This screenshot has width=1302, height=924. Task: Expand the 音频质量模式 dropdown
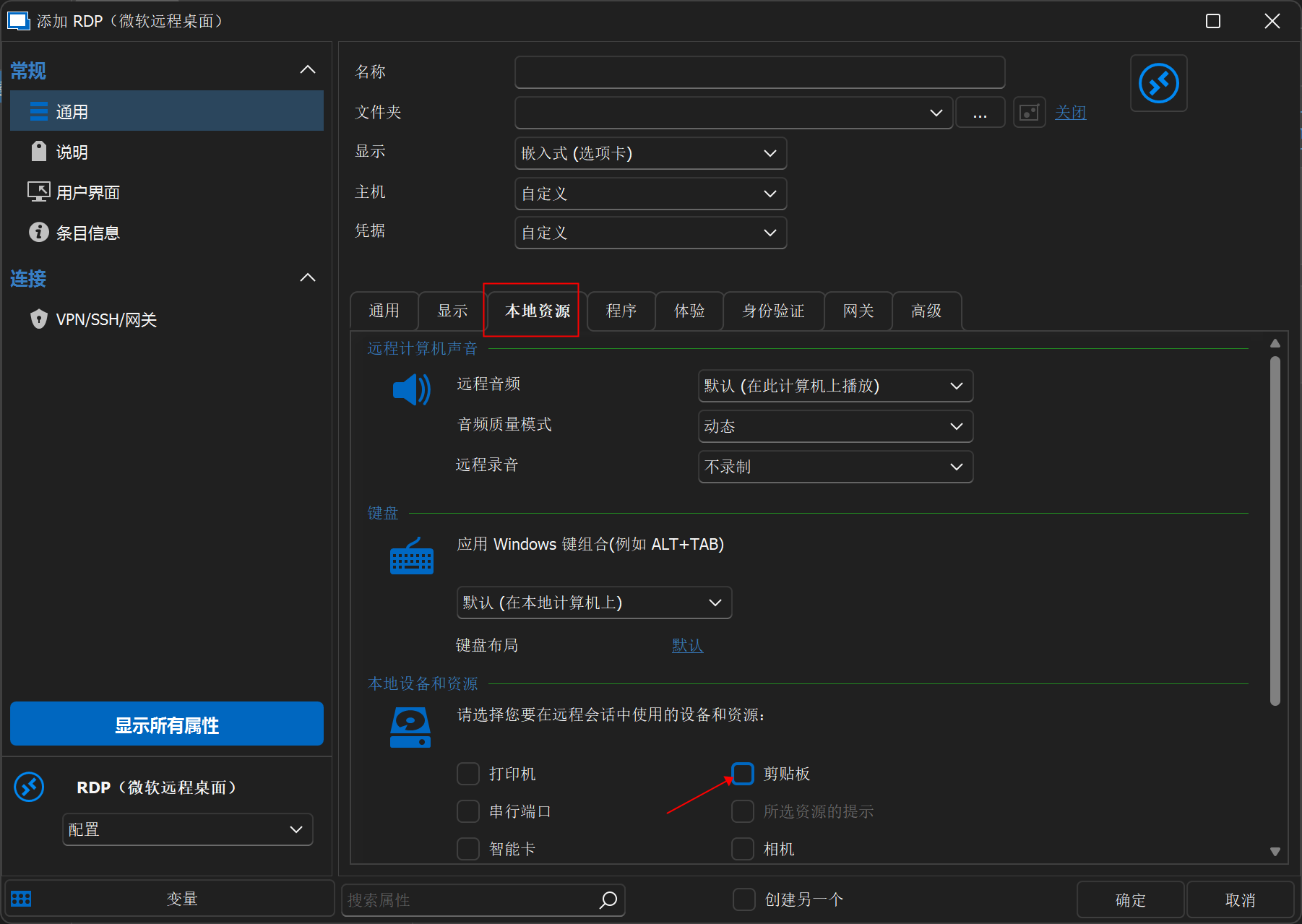pos(835,427)
